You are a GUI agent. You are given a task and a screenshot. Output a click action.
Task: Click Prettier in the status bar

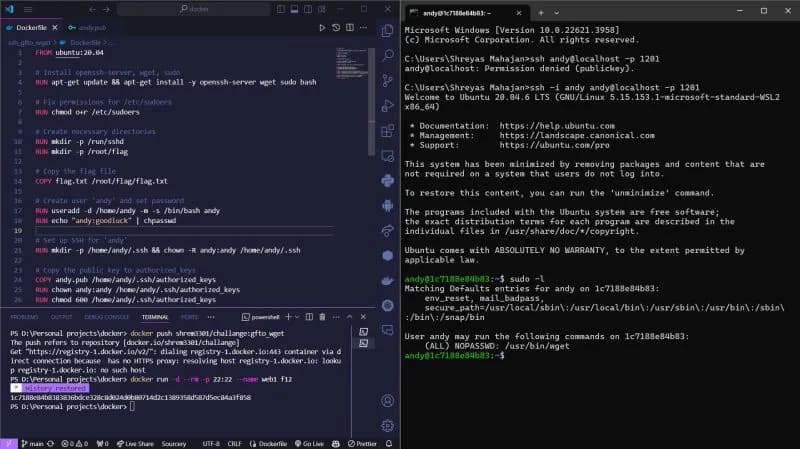(x=362, y=444)
